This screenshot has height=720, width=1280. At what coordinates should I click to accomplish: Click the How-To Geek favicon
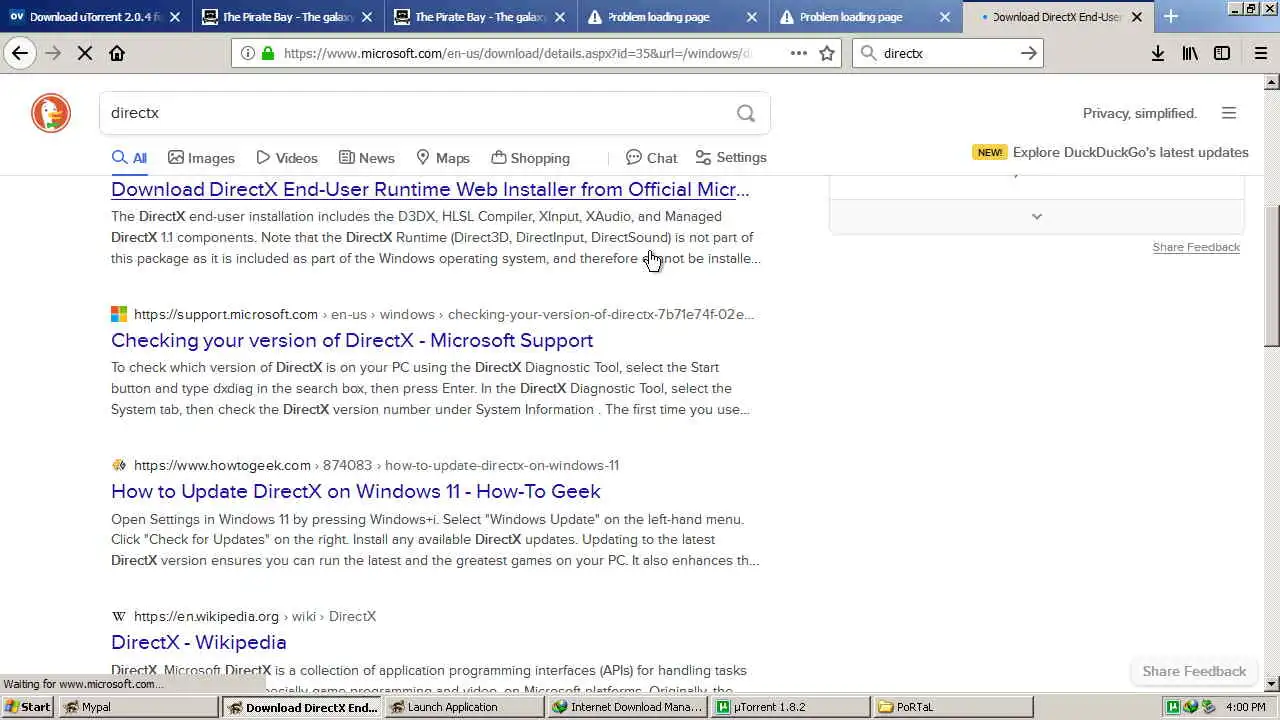119,465
